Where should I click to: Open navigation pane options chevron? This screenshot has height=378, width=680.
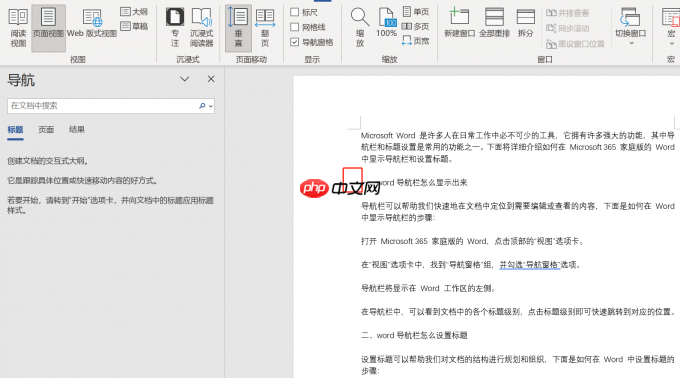click(185, 79)
